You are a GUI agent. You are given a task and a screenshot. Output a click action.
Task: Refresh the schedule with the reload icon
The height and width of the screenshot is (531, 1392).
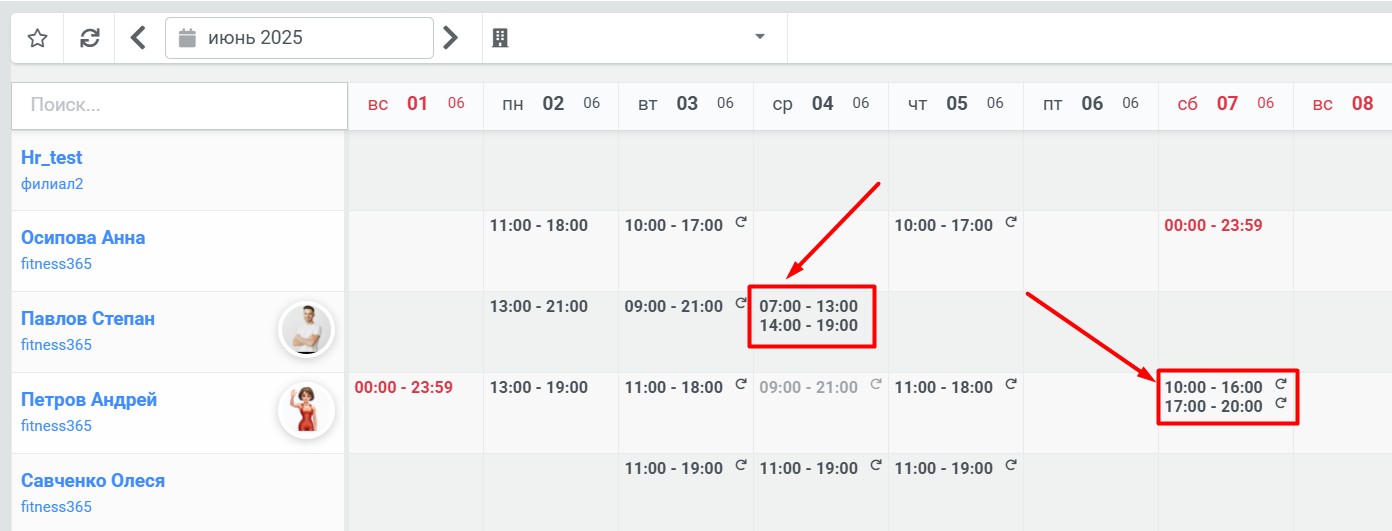(x=90, y=38)
